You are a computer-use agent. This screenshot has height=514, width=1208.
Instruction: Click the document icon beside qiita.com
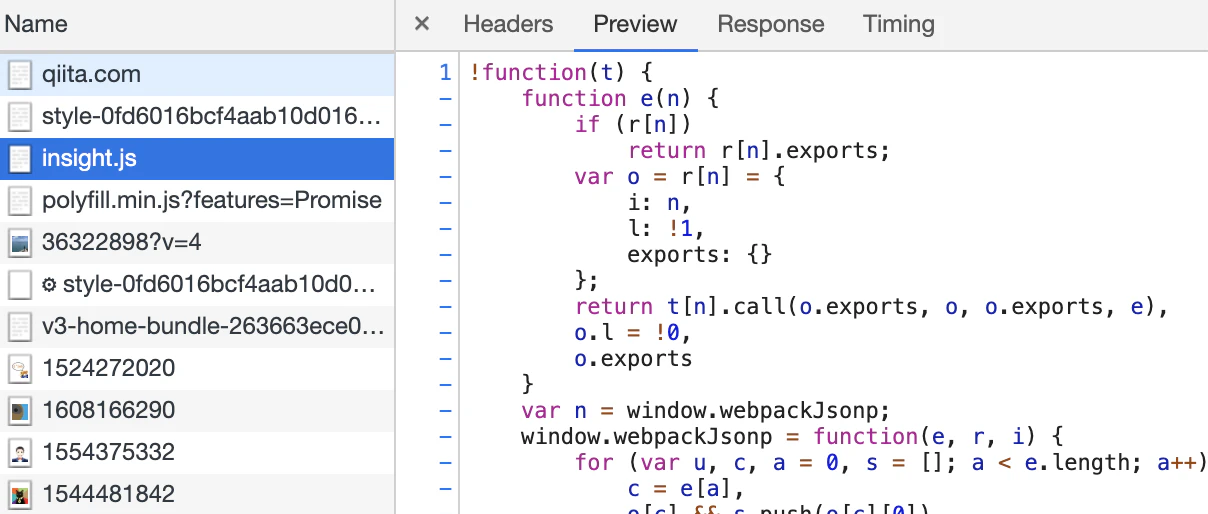pos(20,75)
